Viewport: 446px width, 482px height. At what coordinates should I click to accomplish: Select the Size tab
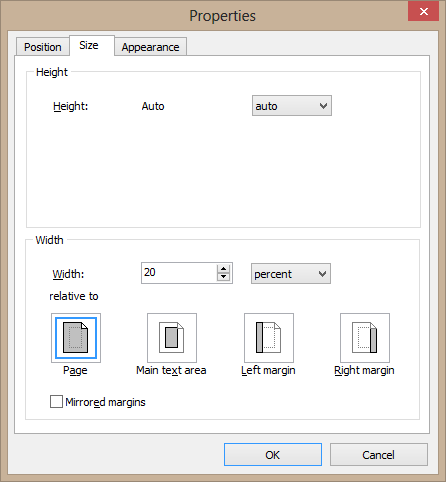click(x=89, y=45)
